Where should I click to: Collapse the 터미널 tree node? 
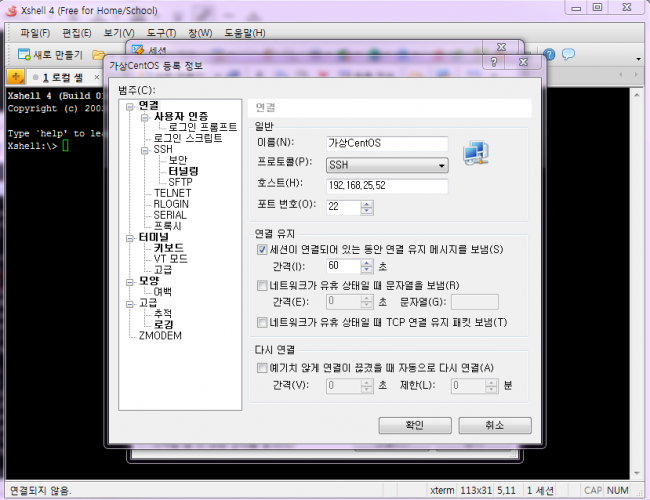click(x=130, y=238)
